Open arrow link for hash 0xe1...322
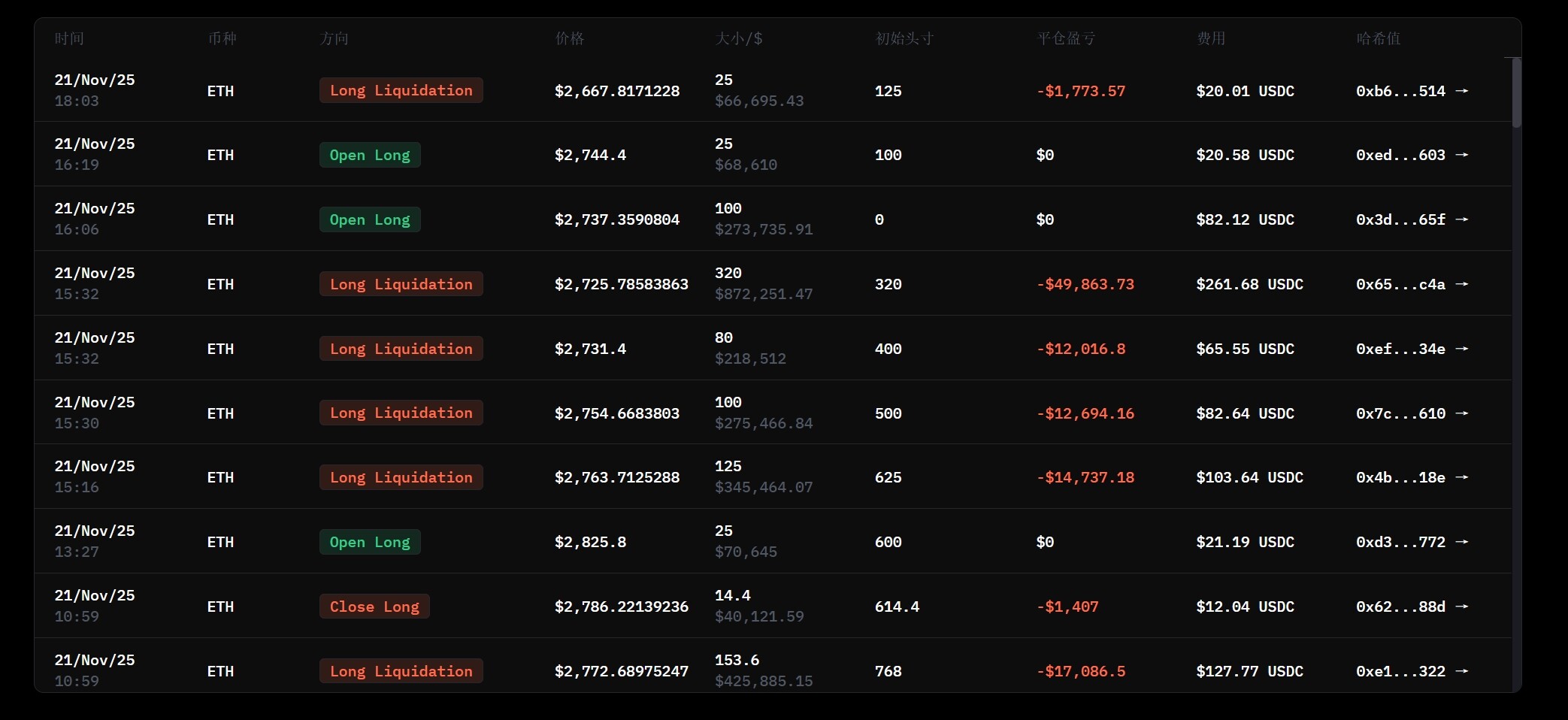 coord(1461,671)
